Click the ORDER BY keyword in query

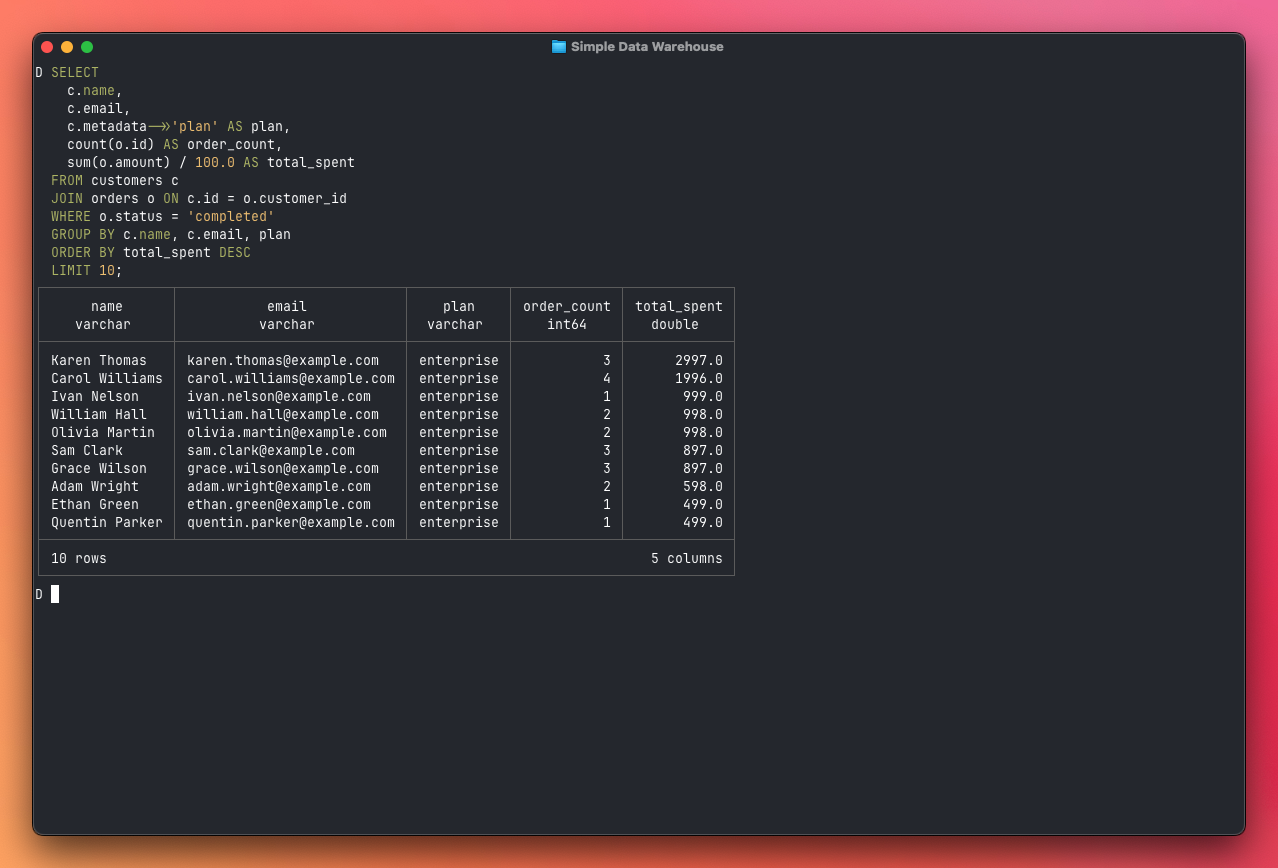(x=83, y=253)
